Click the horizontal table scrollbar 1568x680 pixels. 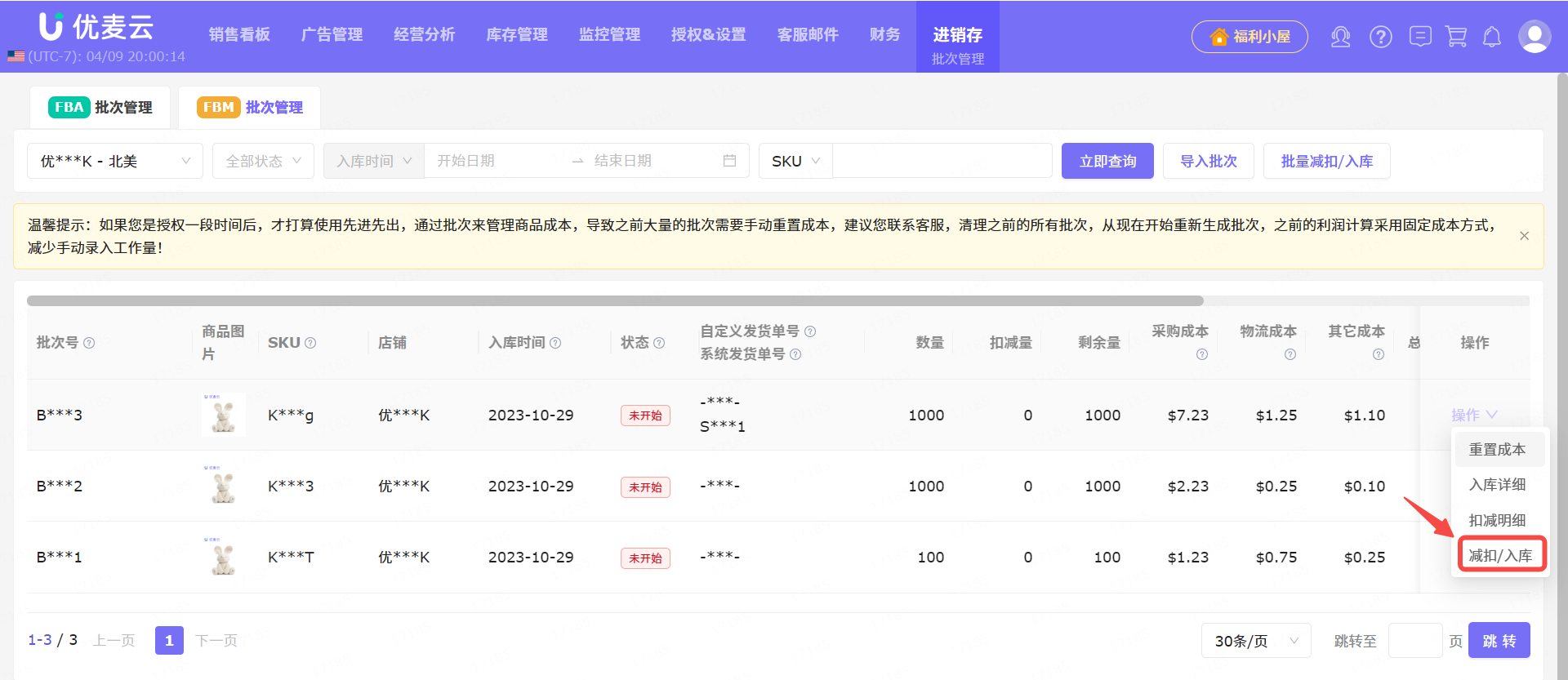pyautogui.click(x=614, y=300)
